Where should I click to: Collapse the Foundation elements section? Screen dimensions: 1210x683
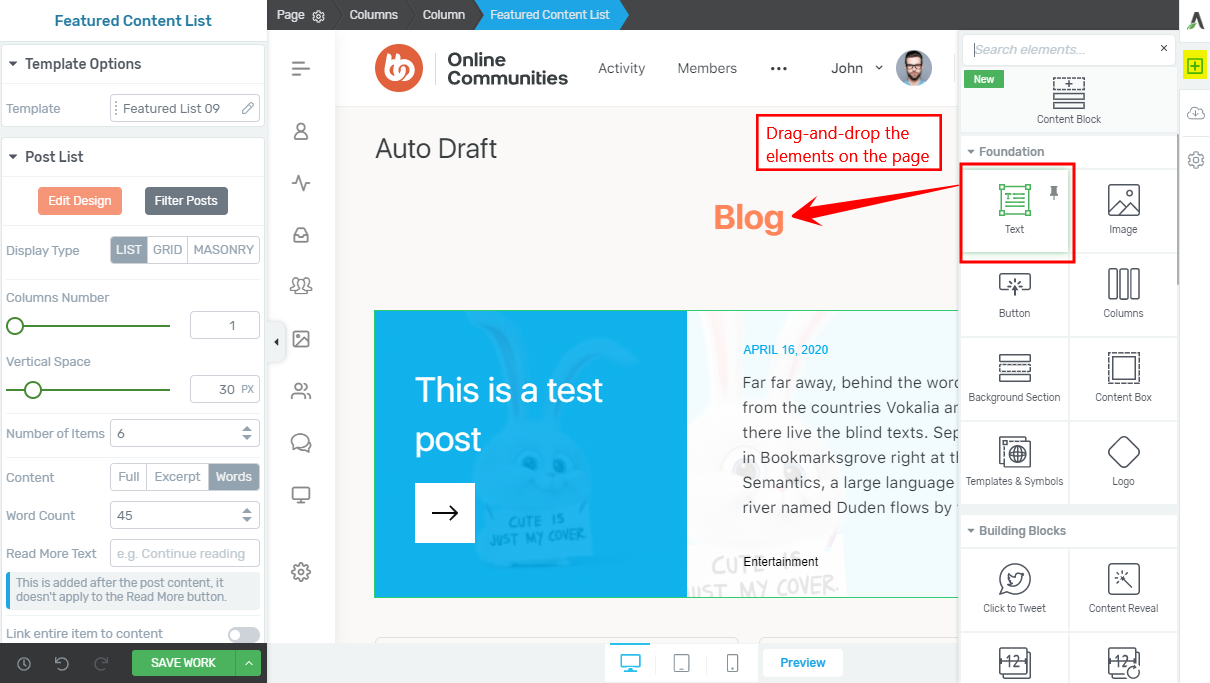point(970,152)
